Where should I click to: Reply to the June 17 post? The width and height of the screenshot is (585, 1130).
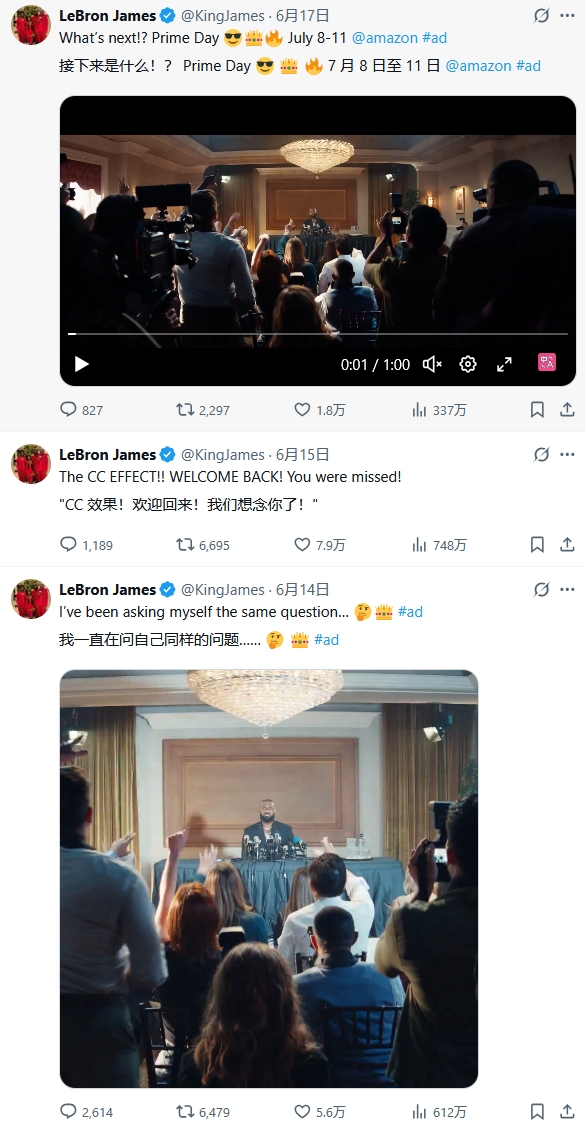point(68,409)
